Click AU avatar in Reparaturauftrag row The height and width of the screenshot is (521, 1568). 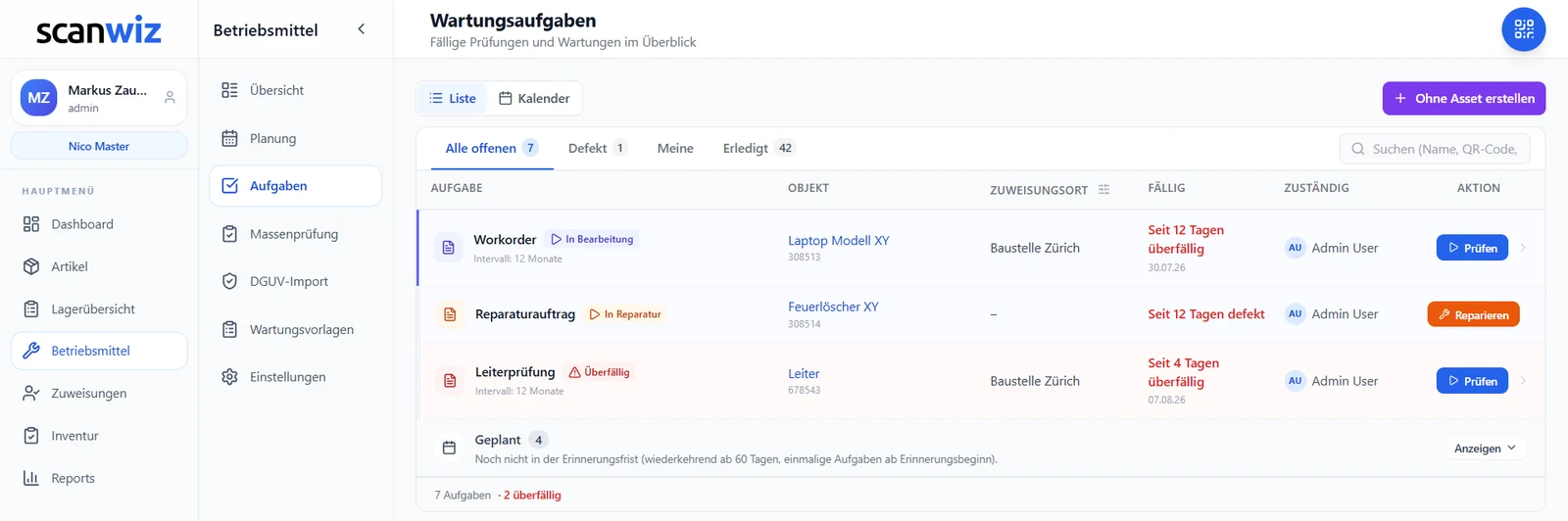point(1295,314)
